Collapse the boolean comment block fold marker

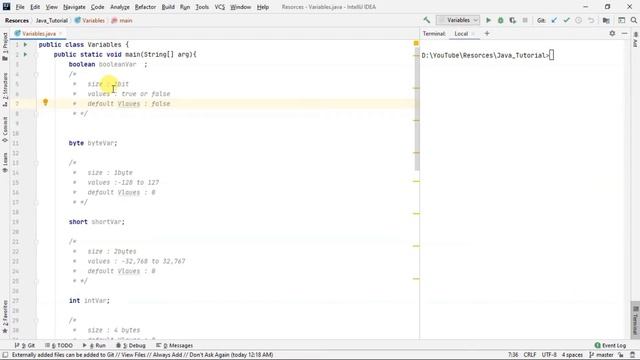(36, 74)
